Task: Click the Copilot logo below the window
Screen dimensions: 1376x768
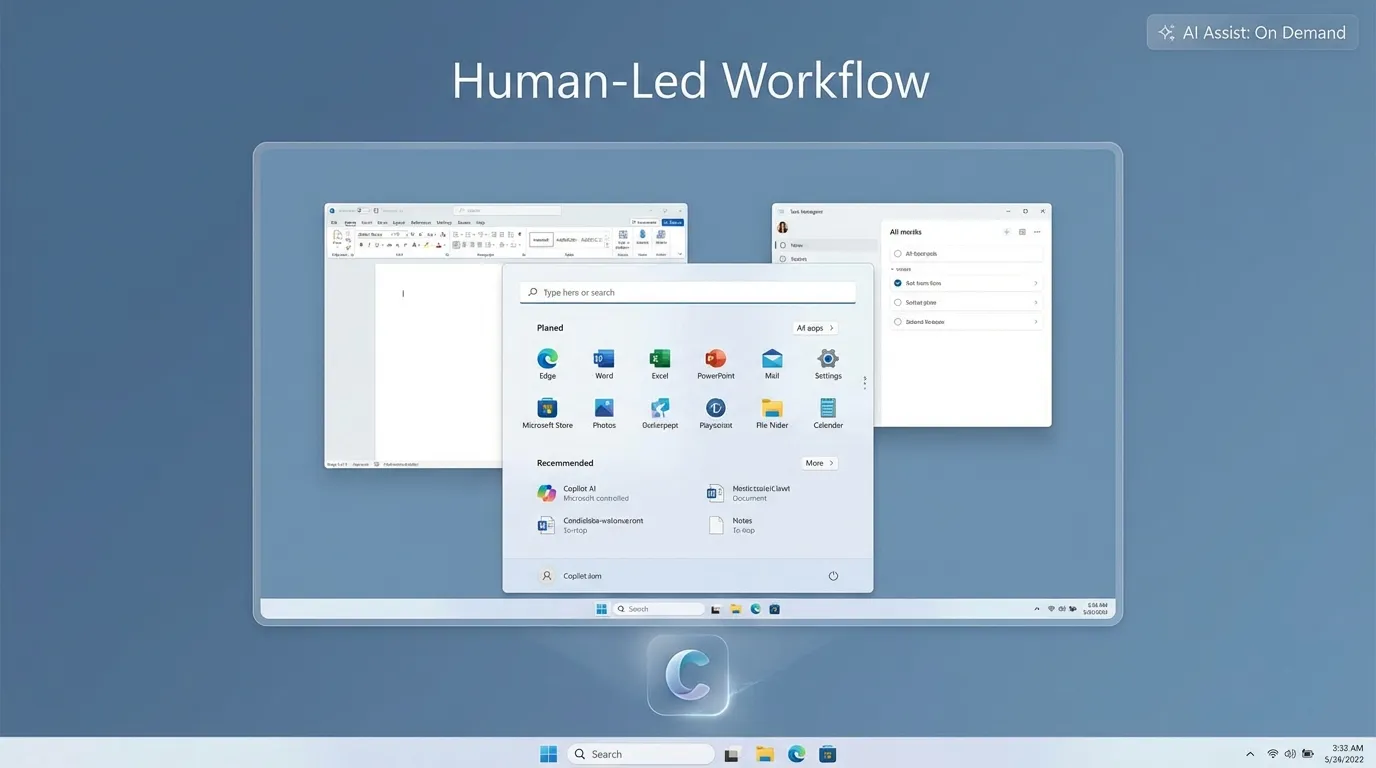Action: point(688,675)
